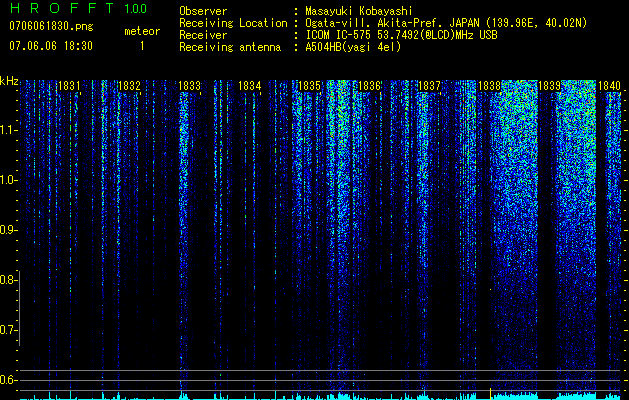
Task: Select the file name 0706061830.png
Action: [x=51, y=26]
